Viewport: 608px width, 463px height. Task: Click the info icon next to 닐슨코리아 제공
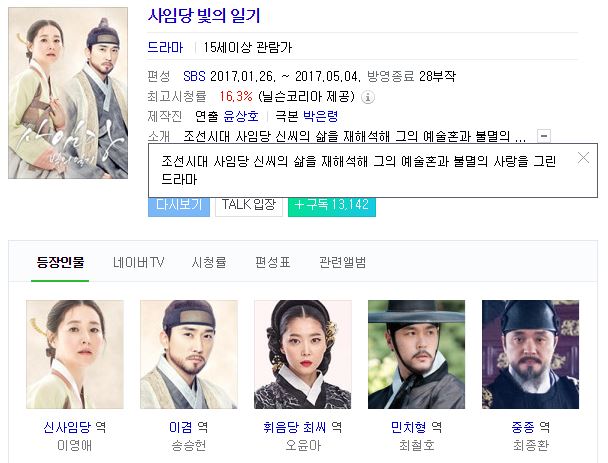click(368, 97)
